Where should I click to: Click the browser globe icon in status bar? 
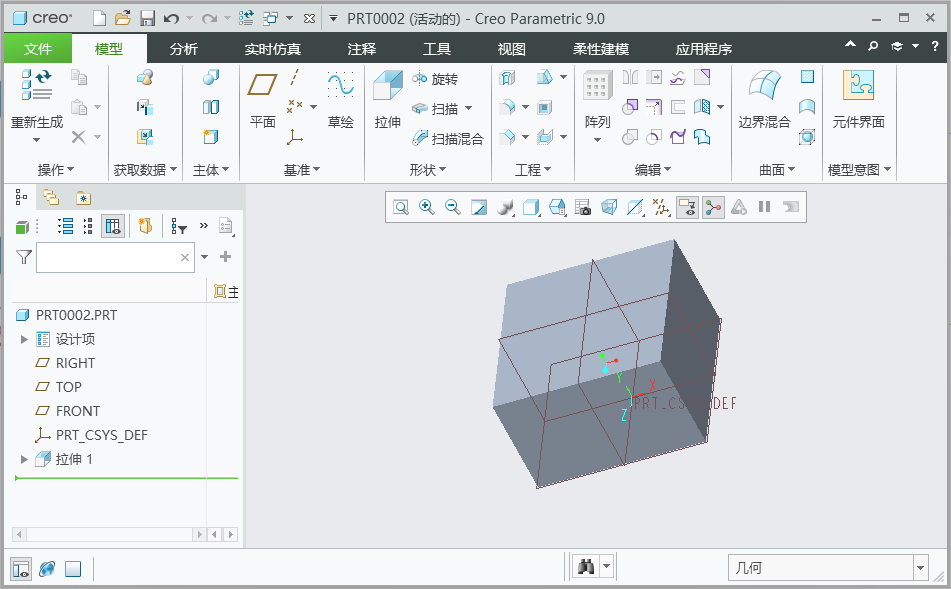point(47,569)
